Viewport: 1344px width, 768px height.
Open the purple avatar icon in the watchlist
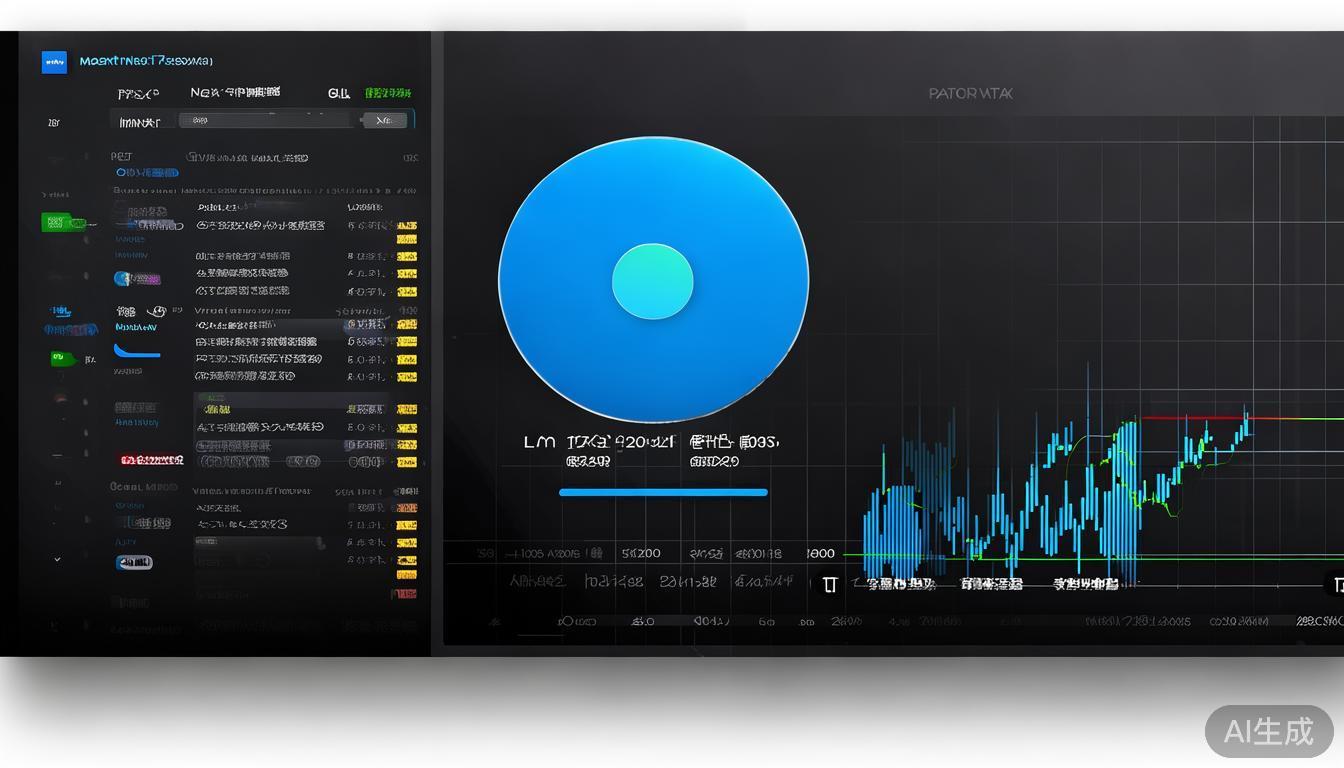121,277
